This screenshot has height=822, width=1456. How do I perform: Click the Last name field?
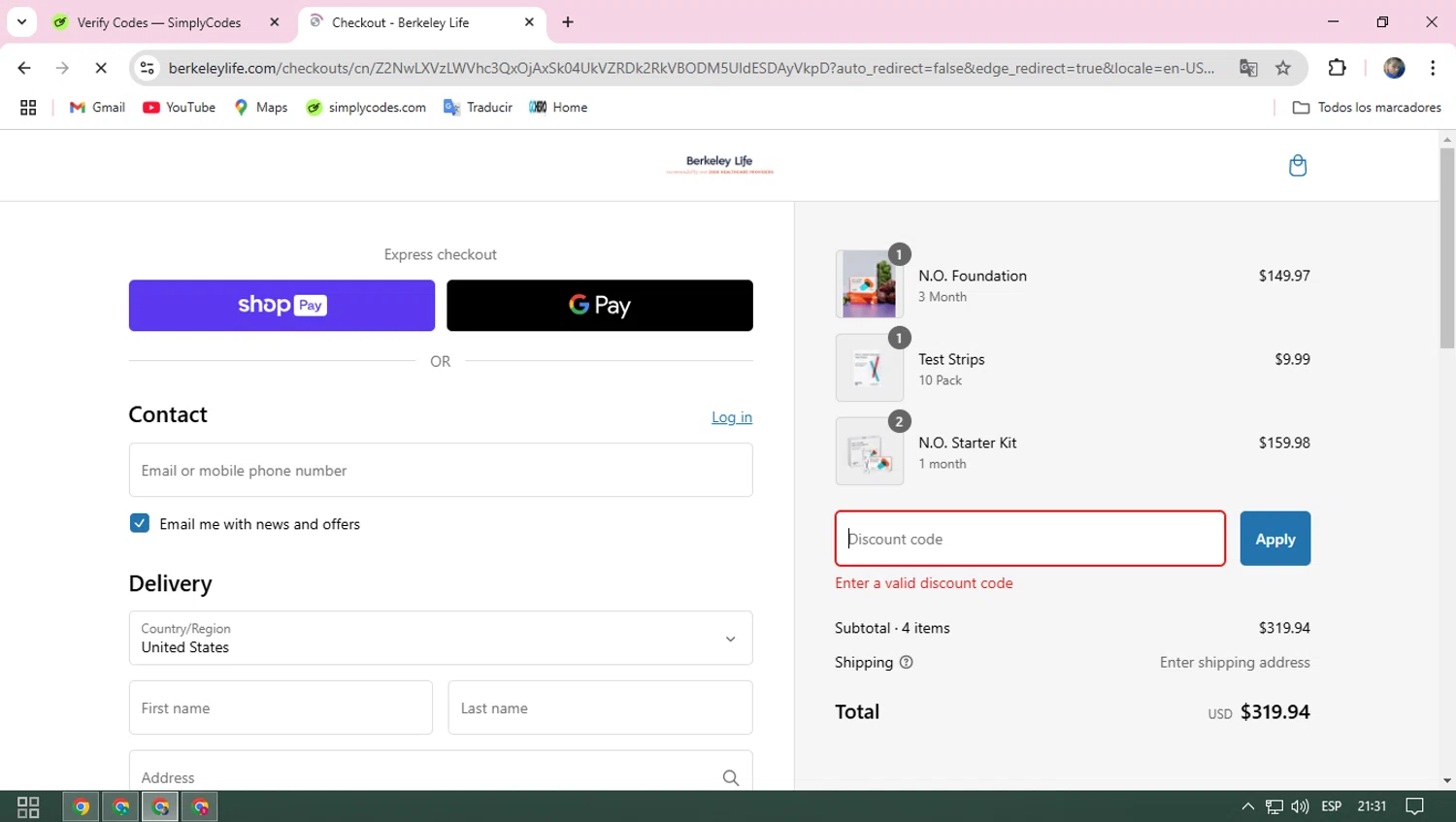pos(600,707)
